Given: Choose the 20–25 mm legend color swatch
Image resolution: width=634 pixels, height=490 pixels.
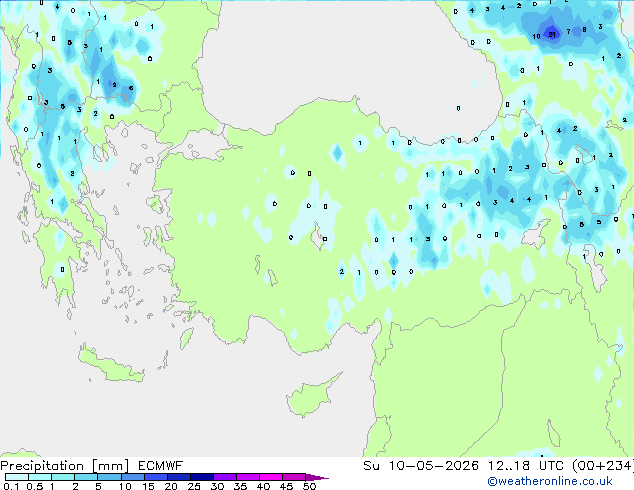Looking at the screenshot, I should (178, 477).
